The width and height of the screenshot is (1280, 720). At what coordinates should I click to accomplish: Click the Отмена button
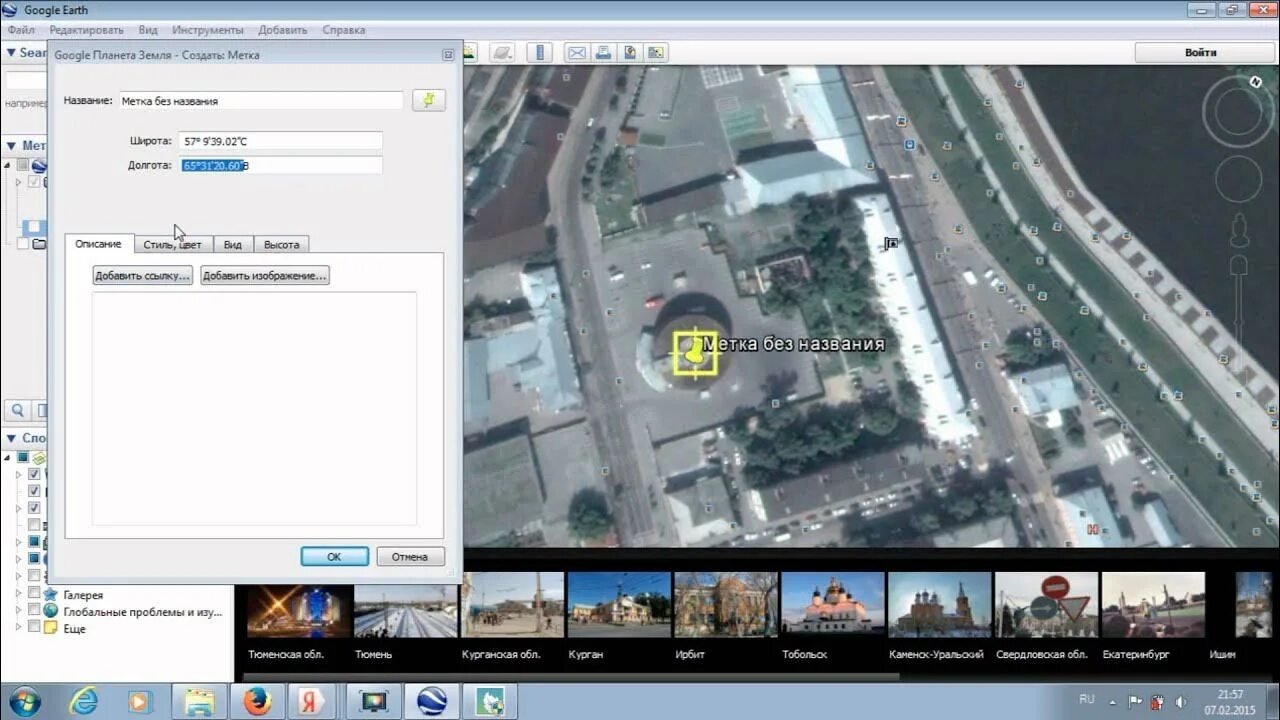tap(410, 556)
